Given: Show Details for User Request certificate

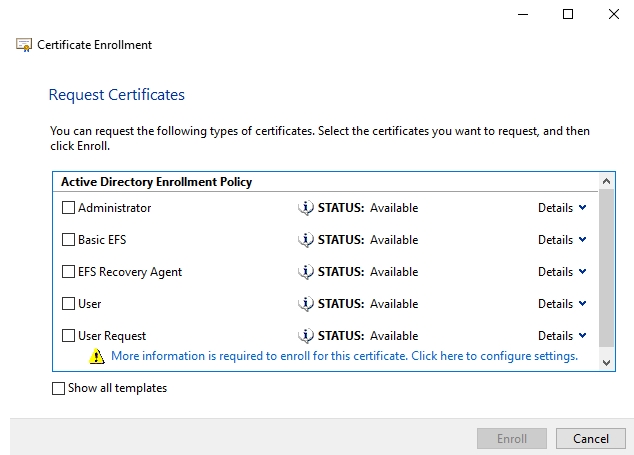Looking at the screenshot, I should click(x=562, y=336).
